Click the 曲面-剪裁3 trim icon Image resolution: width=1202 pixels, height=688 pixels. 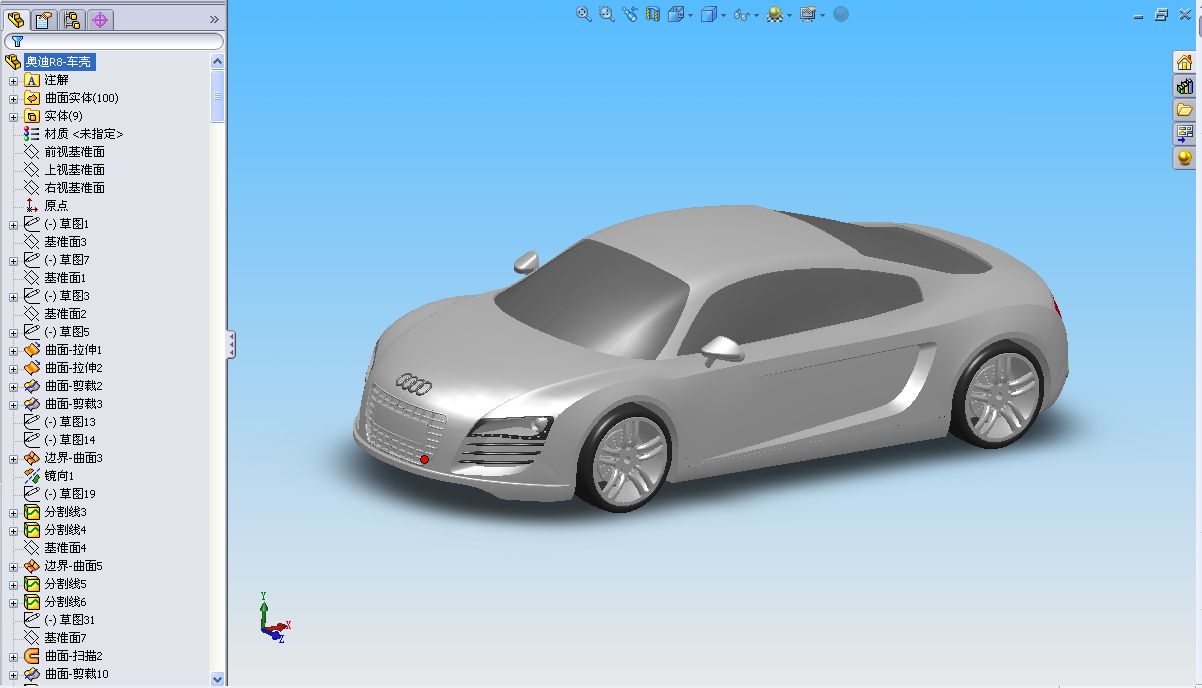point(32,404)
